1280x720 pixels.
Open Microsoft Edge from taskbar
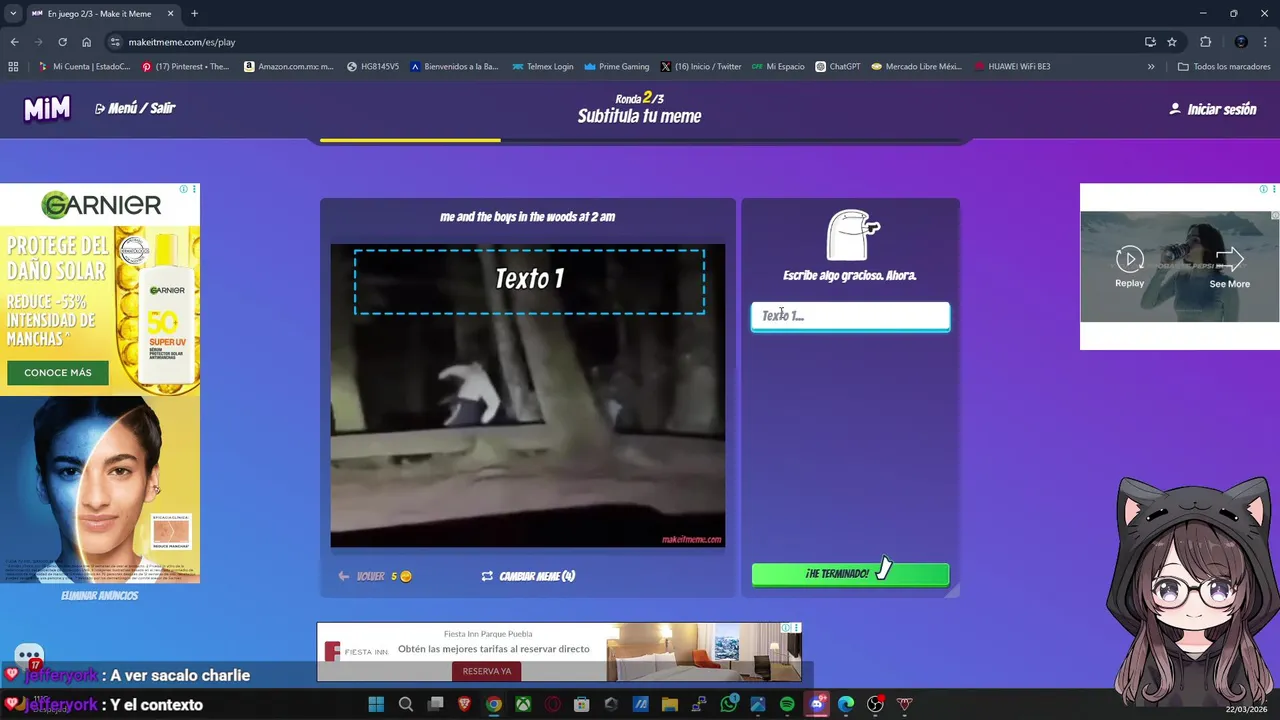pyautogui.click(x=846, y=704)
